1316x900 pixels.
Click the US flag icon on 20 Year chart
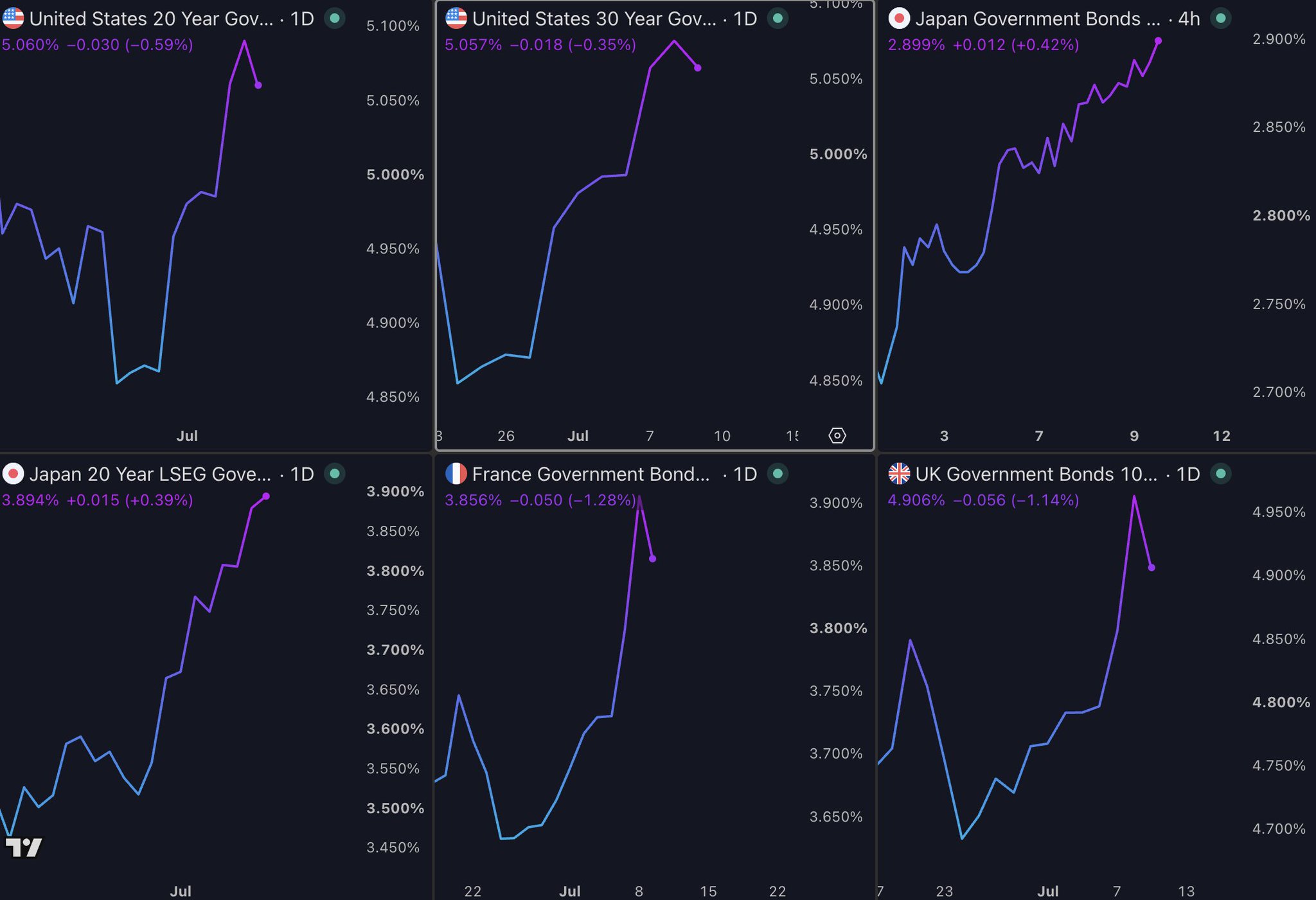tap(13, 19)
